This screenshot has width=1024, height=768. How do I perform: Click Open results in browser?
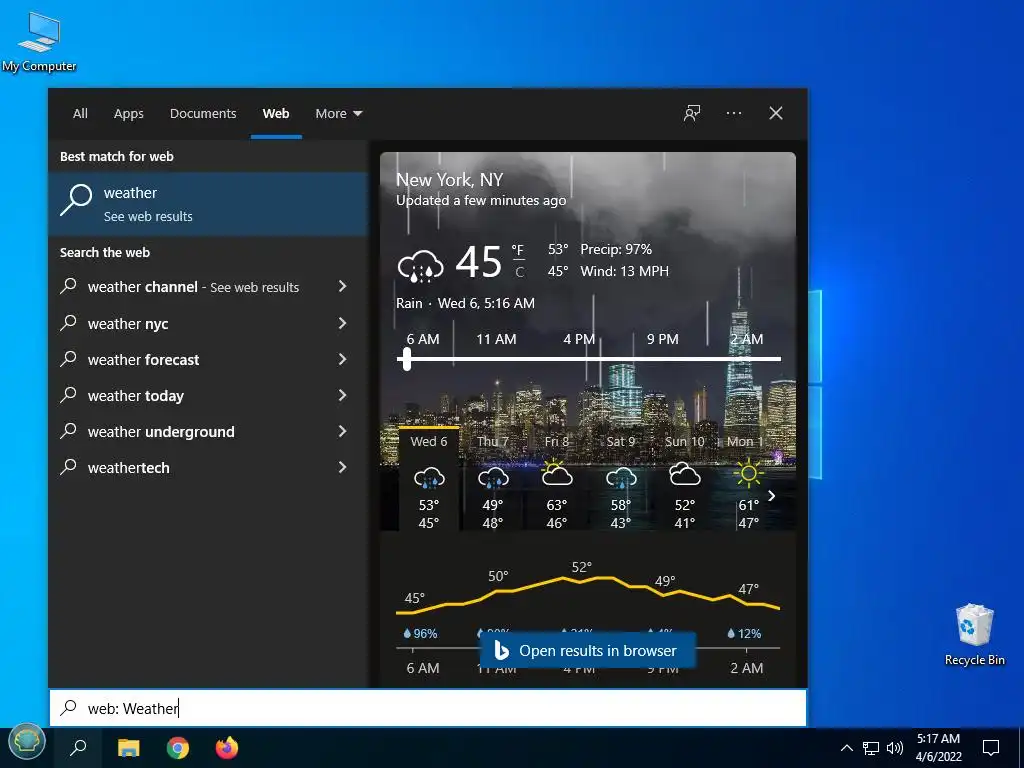click(587, 650)
